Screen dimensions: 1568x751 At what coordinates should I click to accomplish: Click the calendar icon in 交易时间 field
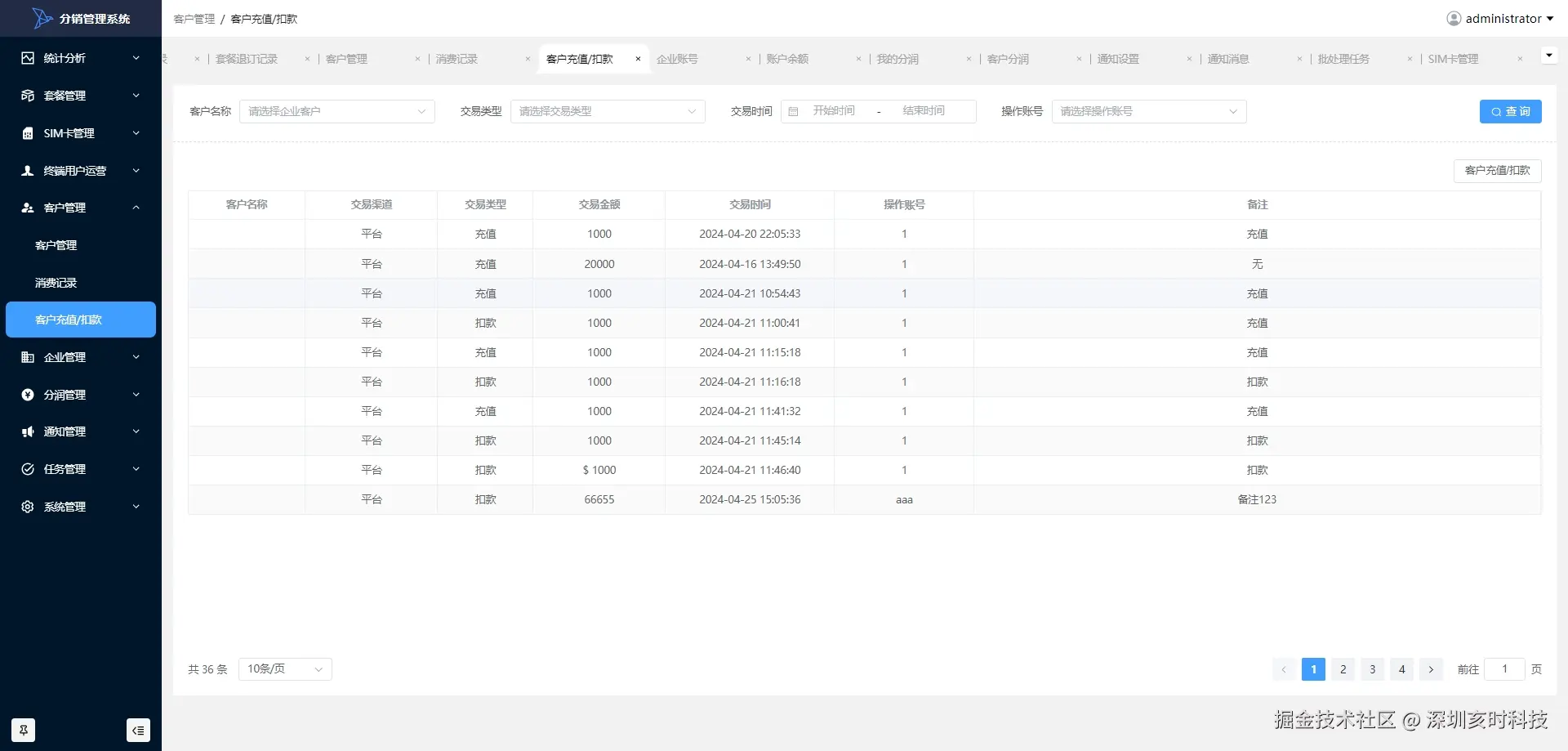793,112
